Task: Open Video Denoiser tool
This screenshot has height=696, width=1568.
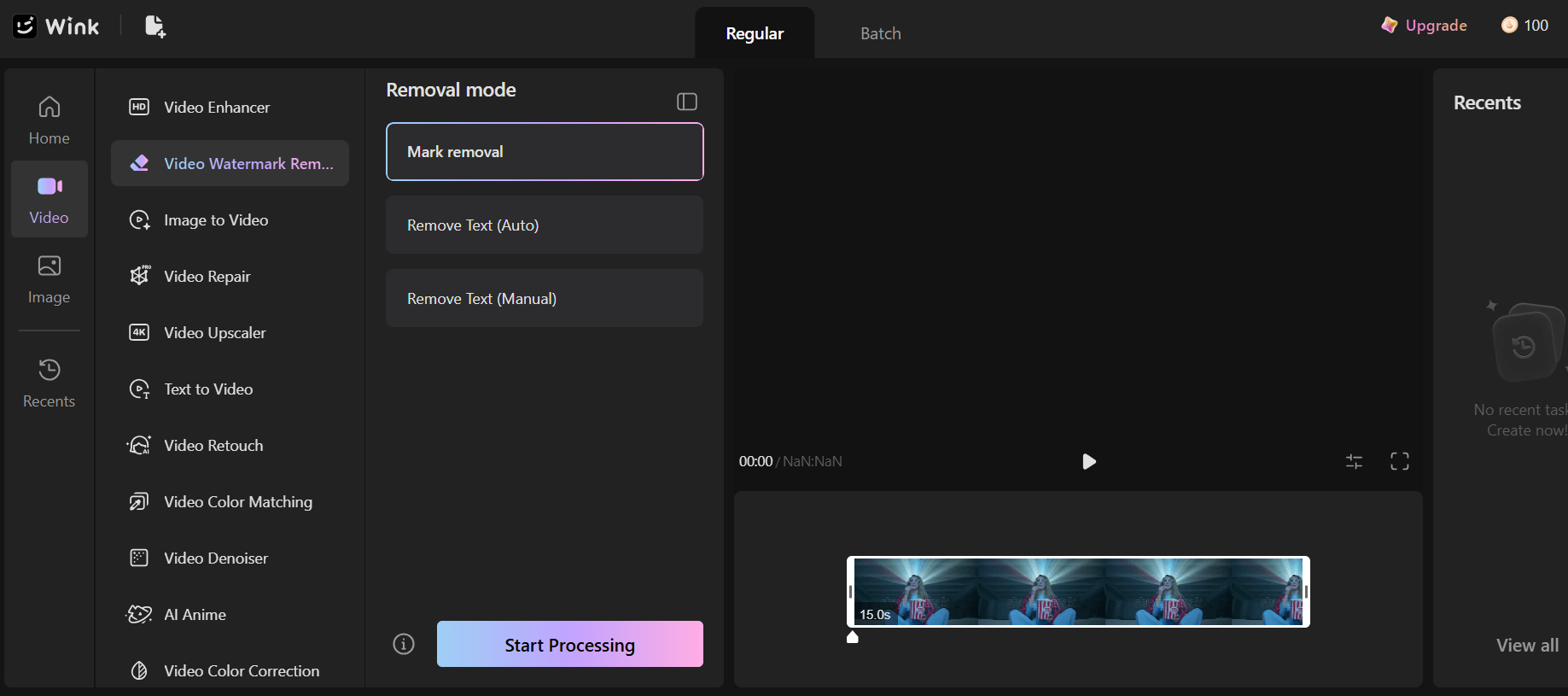Action: pyautogui.click(x=230, y=558)
